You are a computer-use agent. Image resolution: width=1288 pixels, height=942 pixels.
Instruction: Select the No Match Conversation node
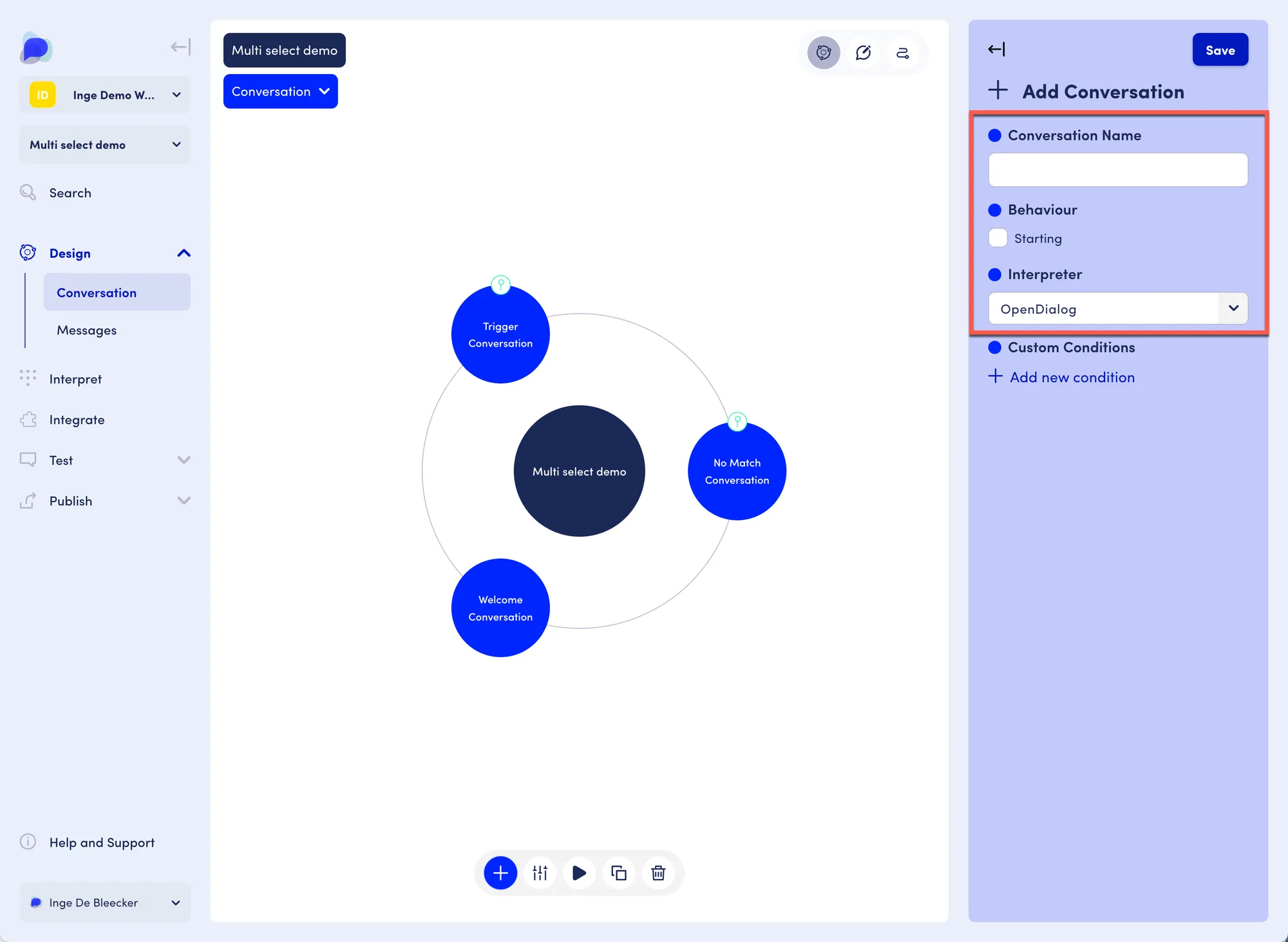point(737,472)
